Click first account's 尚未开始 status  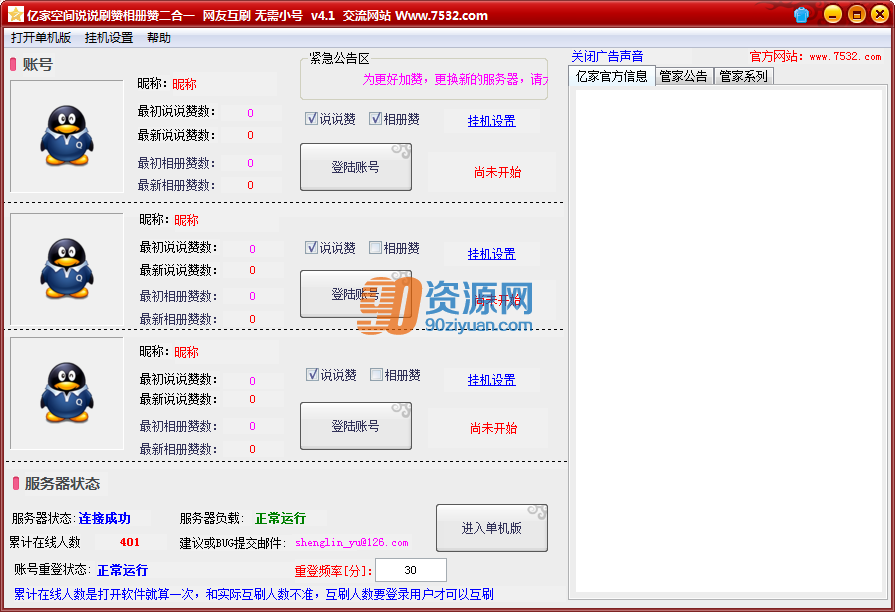497,172
